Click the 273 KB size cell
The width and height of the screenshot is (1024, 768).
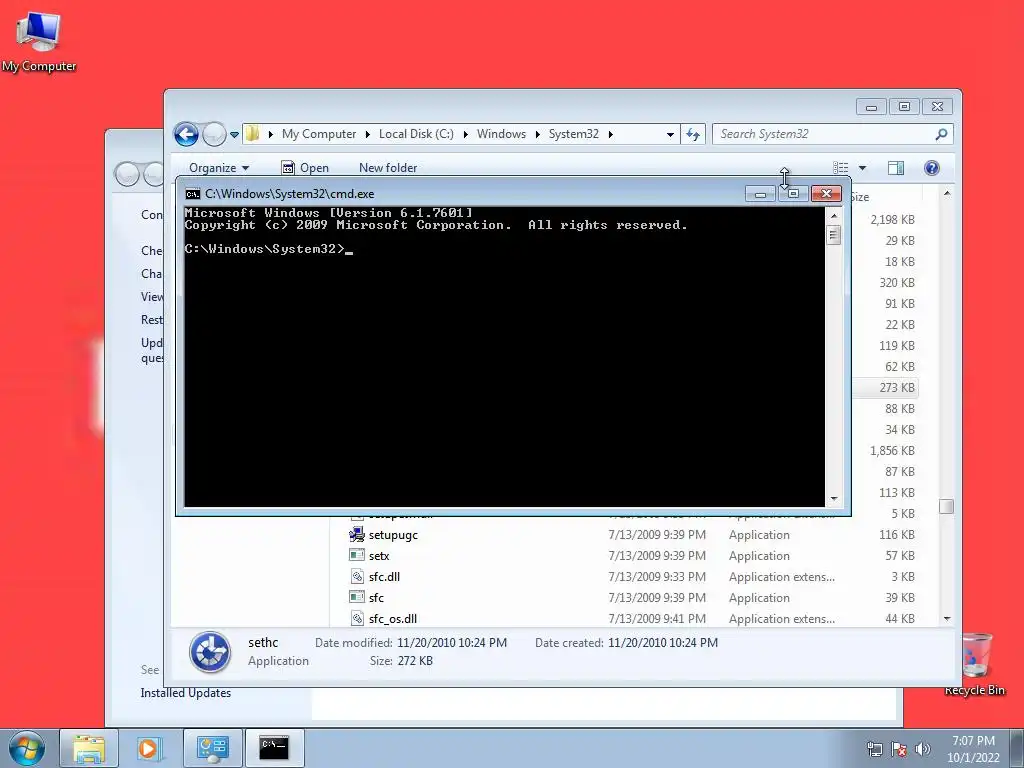[x=897, y=387]
